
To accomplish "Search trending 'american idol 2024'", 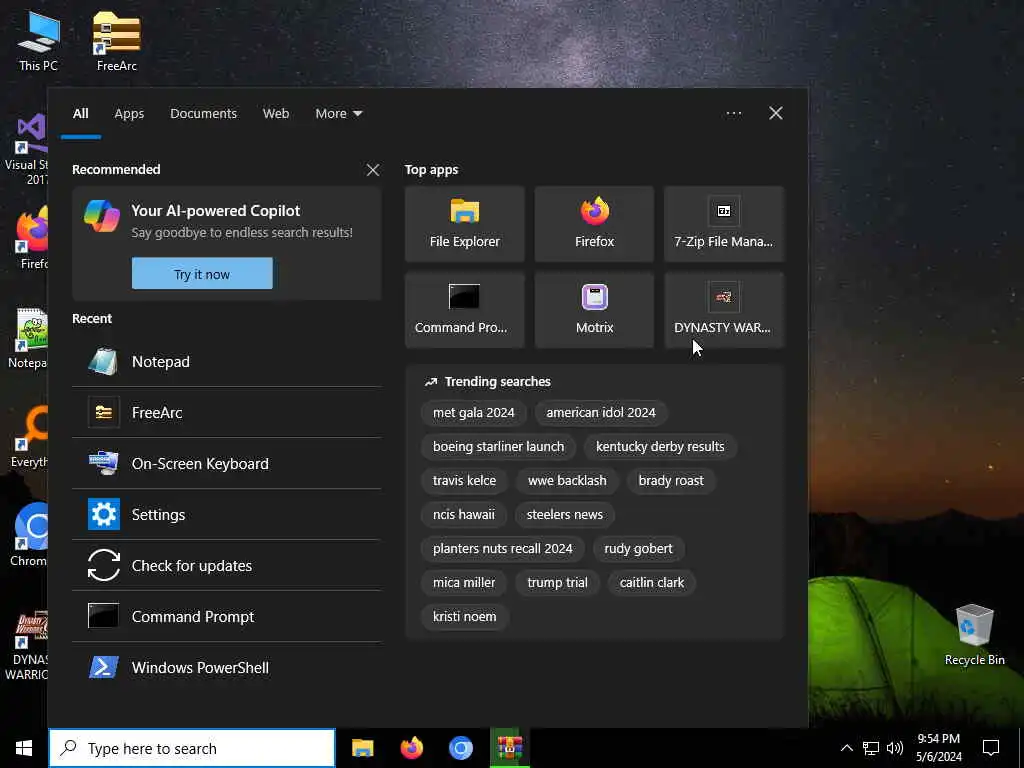I will (x=601, y=413).
